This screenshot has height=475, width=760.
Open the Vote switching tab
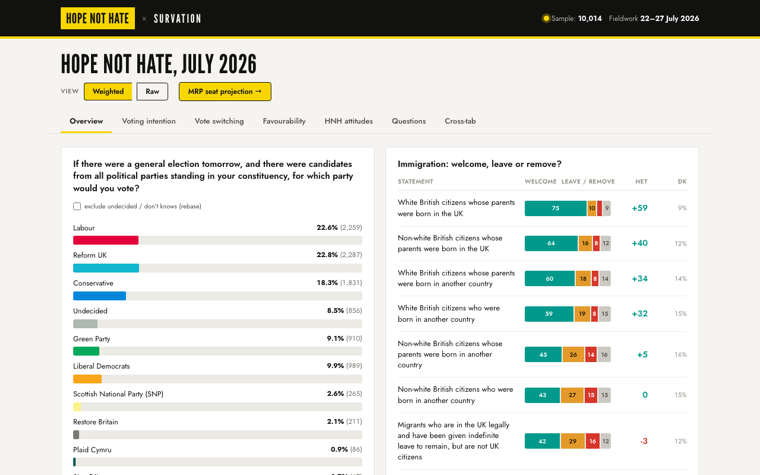coord(219,121)
